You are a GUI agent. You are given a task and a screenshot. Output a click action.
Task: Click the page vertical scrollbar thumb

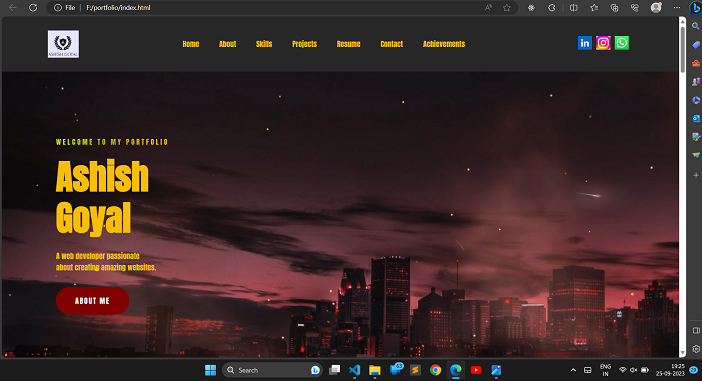point(682,49)
